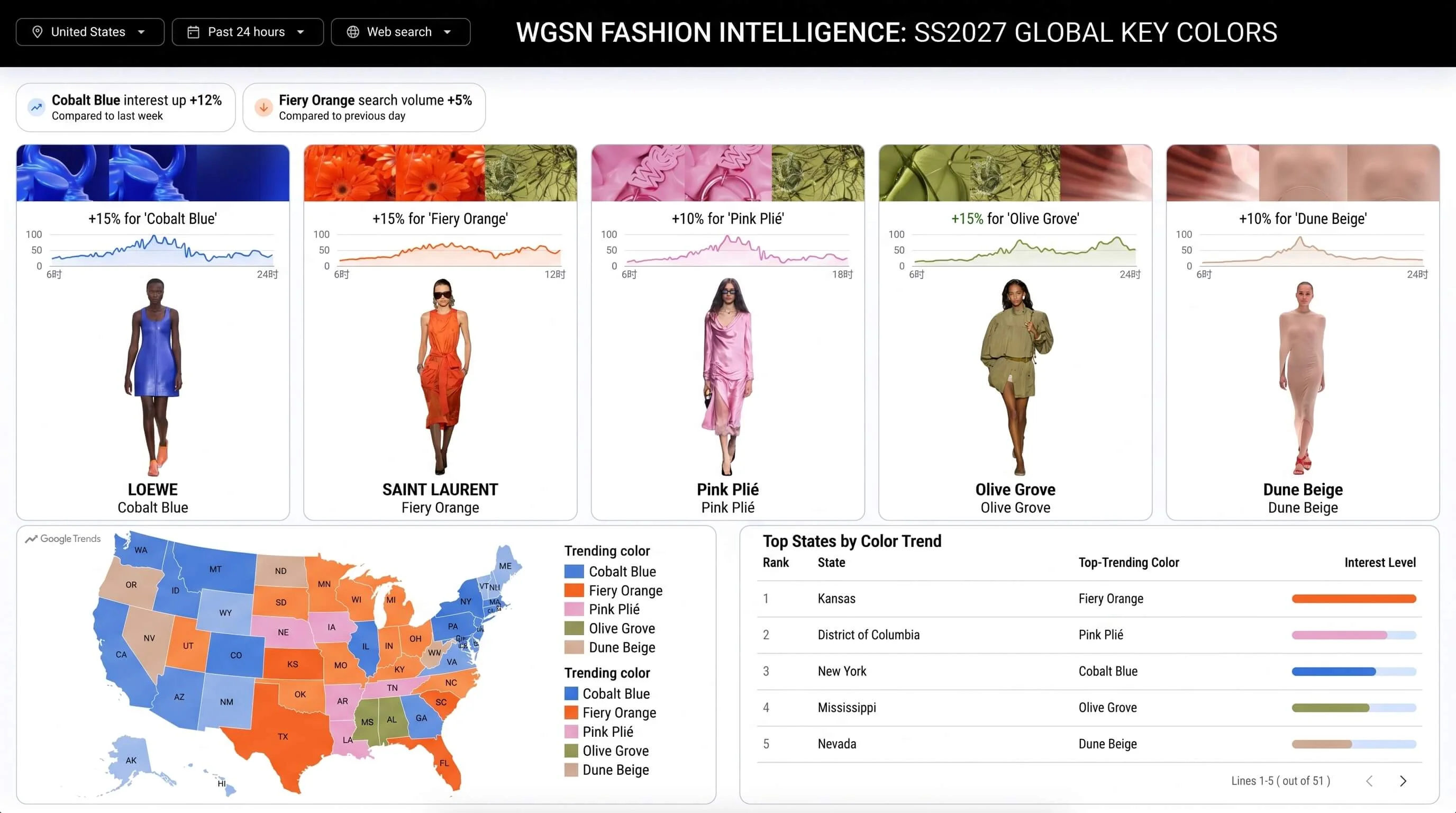The image size is (1456, 813).
Task: Open the Fiery Orange search volume +5% card
Action: point(364,107)
